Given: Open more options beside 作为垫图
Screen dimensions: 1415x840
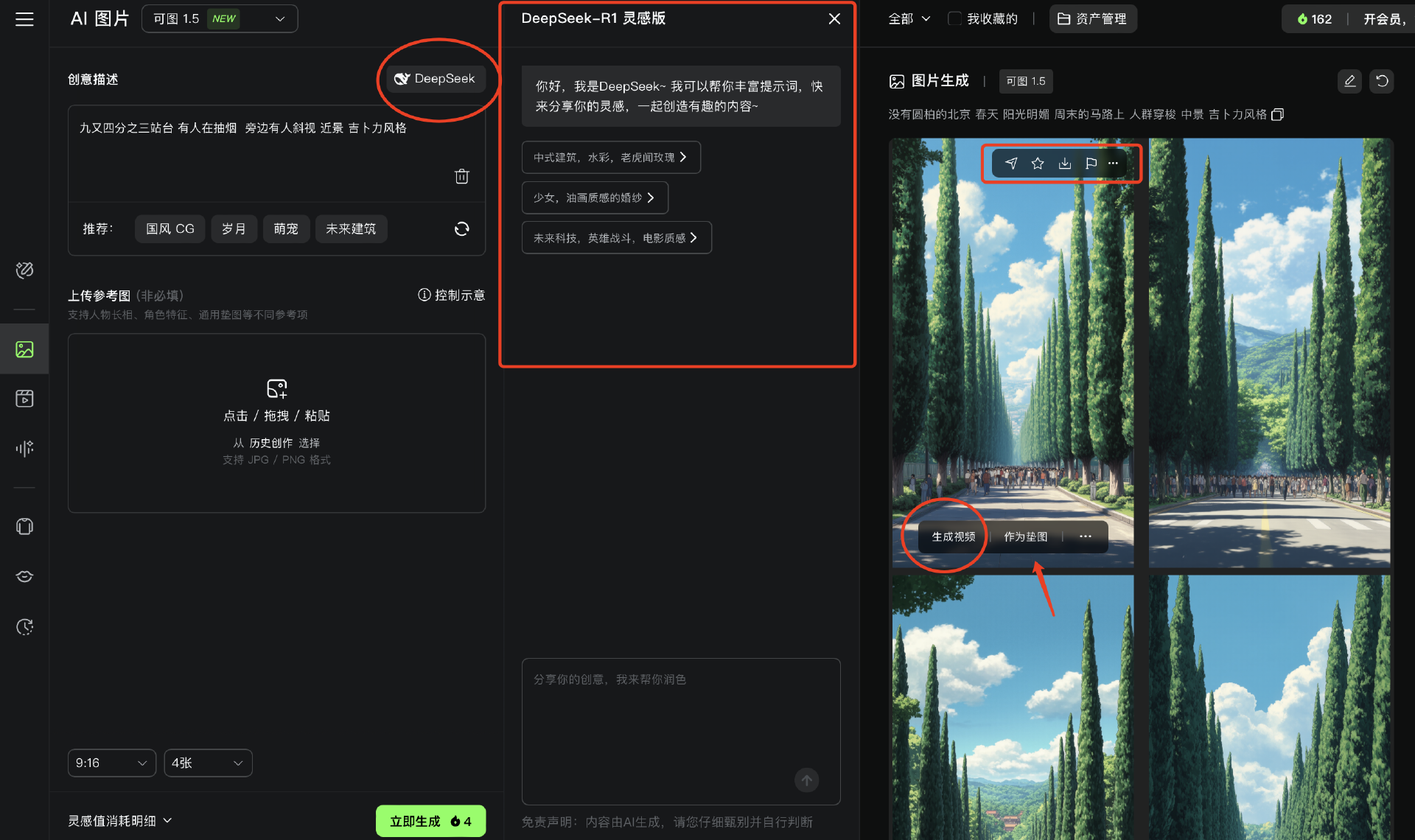Looking at the screenshot, I should point(1086,537).
